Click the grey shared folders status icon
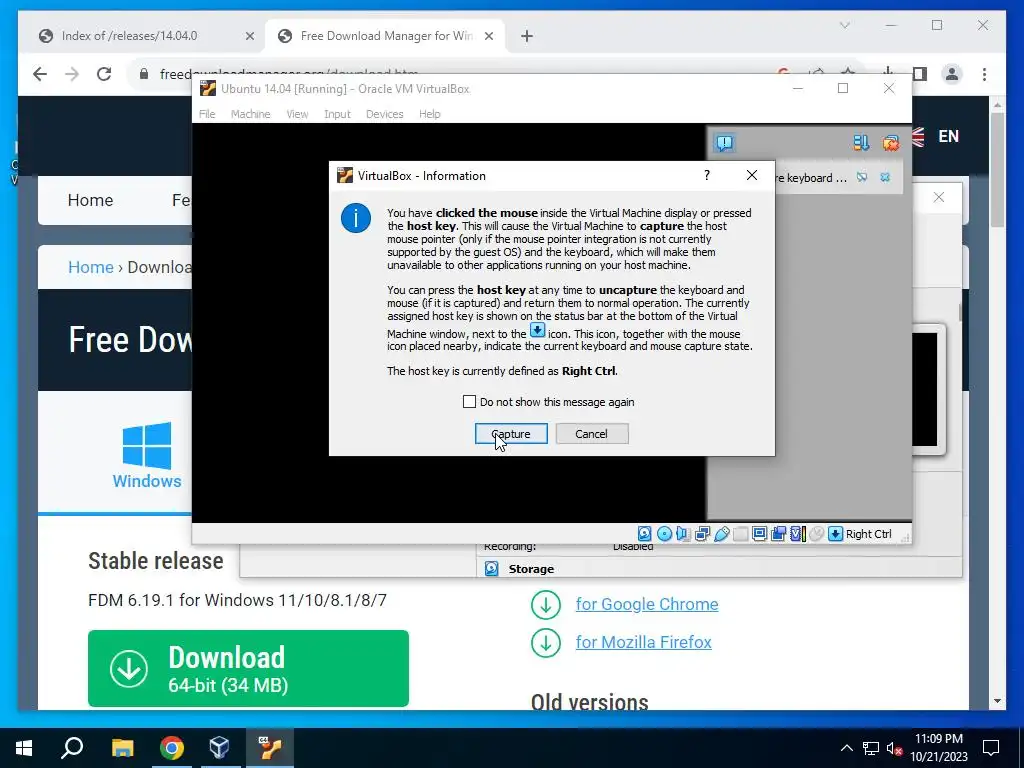 (x=741, y=534)
